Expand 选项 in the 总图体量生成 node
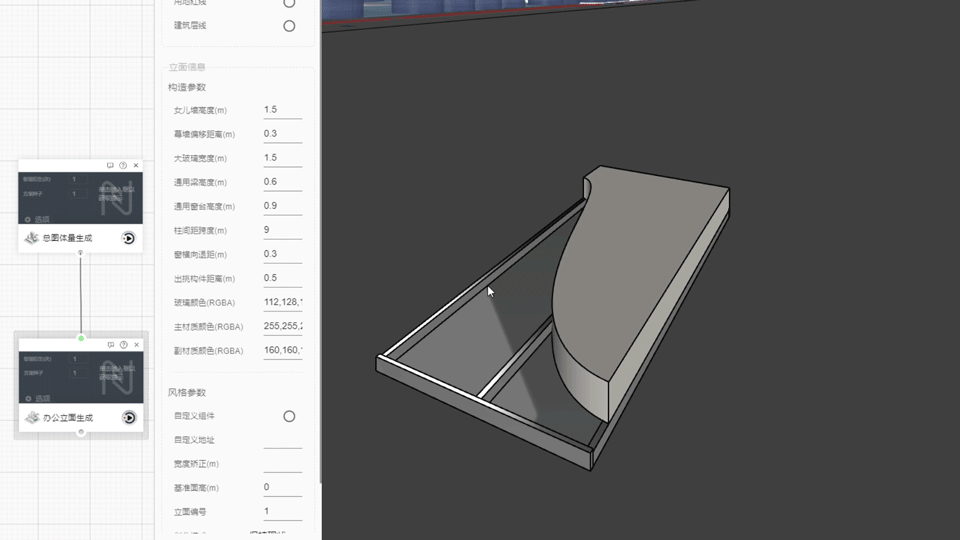This screenshot has height=540, width=960. point(37,218)
